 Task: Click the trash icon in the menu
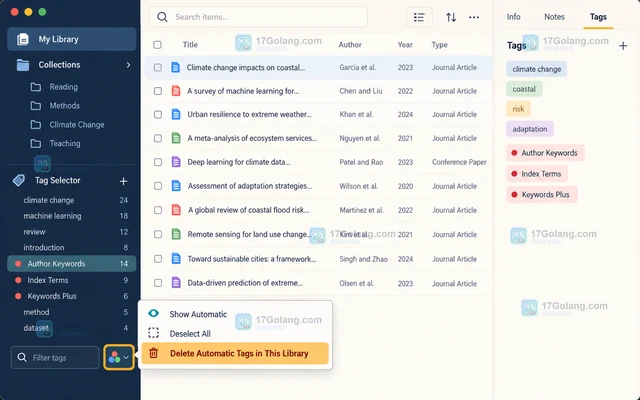(153, 353)
